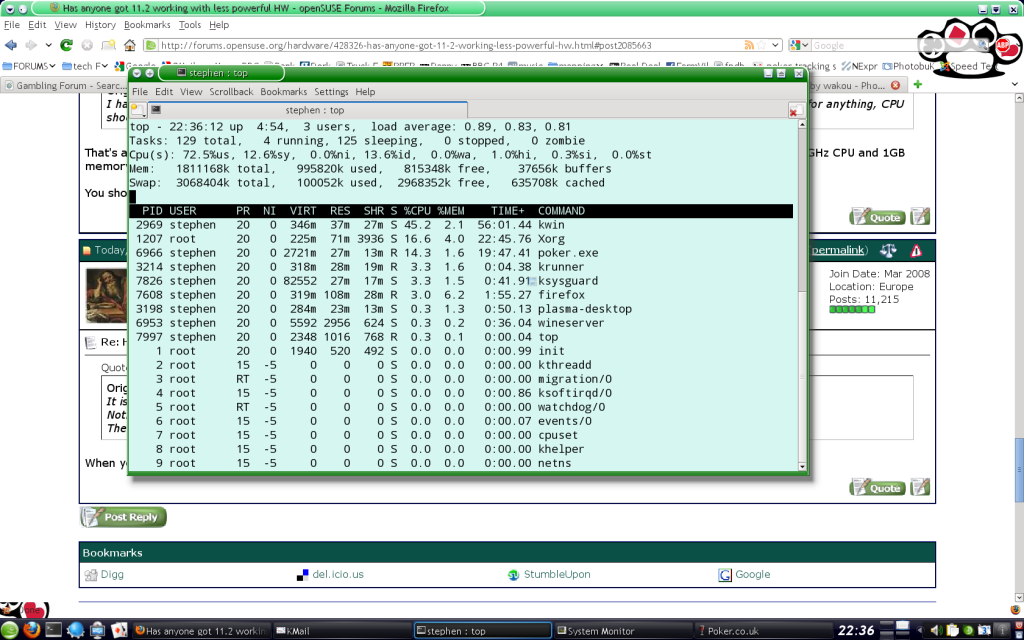Open new Konsole tab icon
Screen dimensions: 1024x640
pos(137,110)
